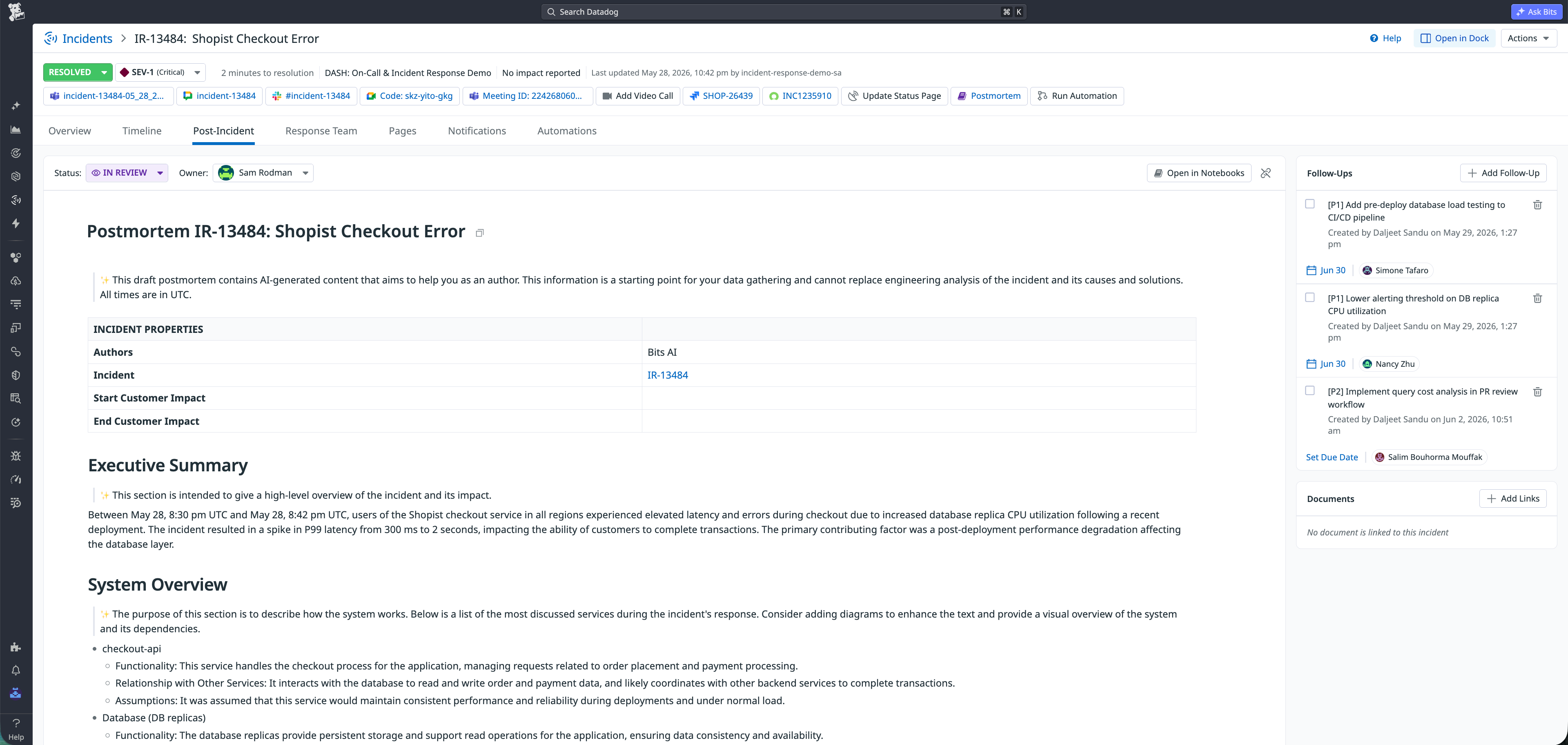Viewport: 1568px width, 745px height.
Task: Open the Google Meet code skz-yito-gkg
Action: pyautogui.click(x=410, y=96)
